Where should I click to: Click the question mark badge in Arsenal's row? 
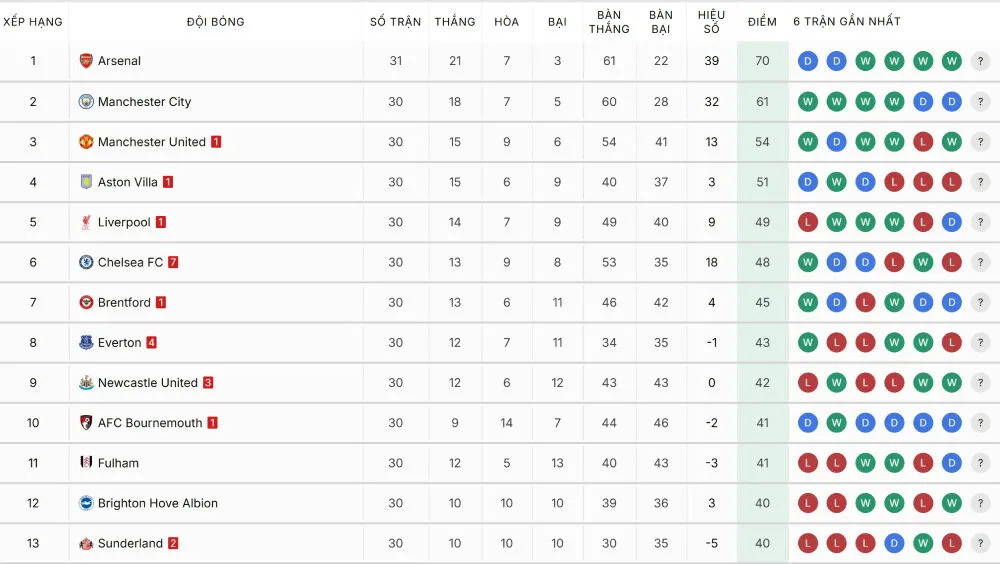pyautogui.click(x=980, y=61)
